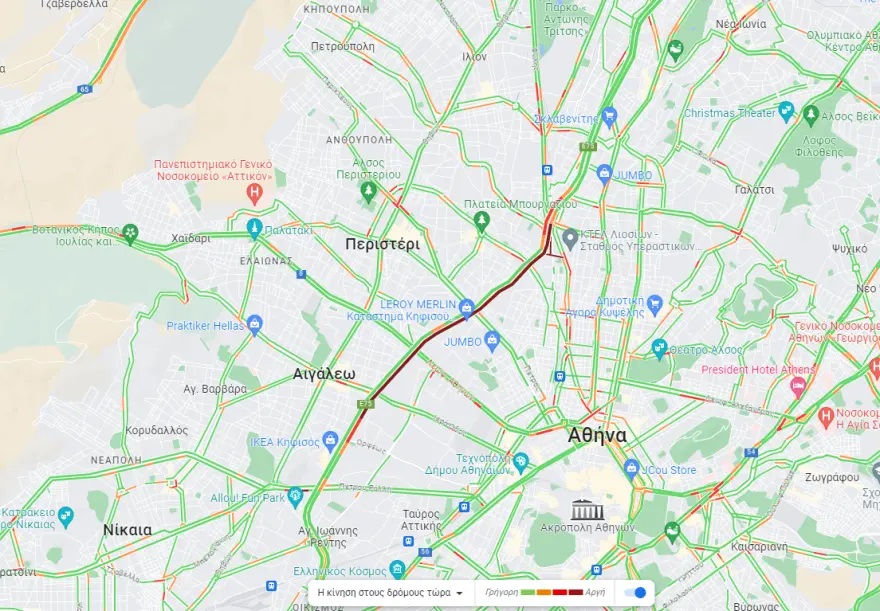880x611 pixels.
Task: Click the Άλσος Περιστερίου park pin
Action: click(369, 191)
